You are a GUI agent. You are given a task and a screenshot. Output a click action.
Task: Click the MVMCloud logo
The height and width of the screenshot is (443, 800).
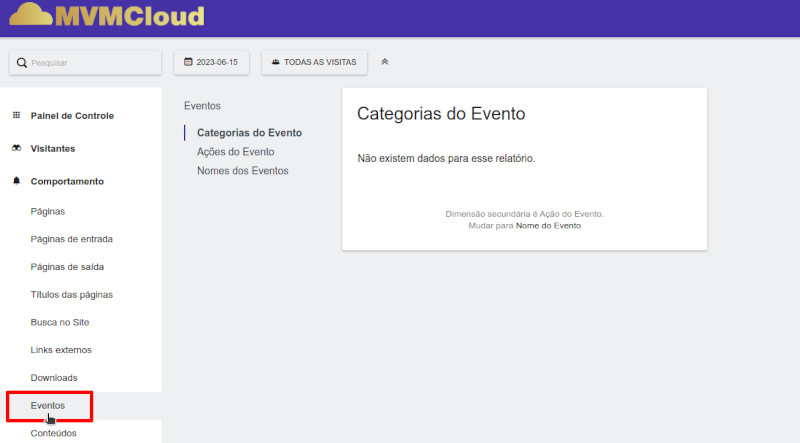106,15
